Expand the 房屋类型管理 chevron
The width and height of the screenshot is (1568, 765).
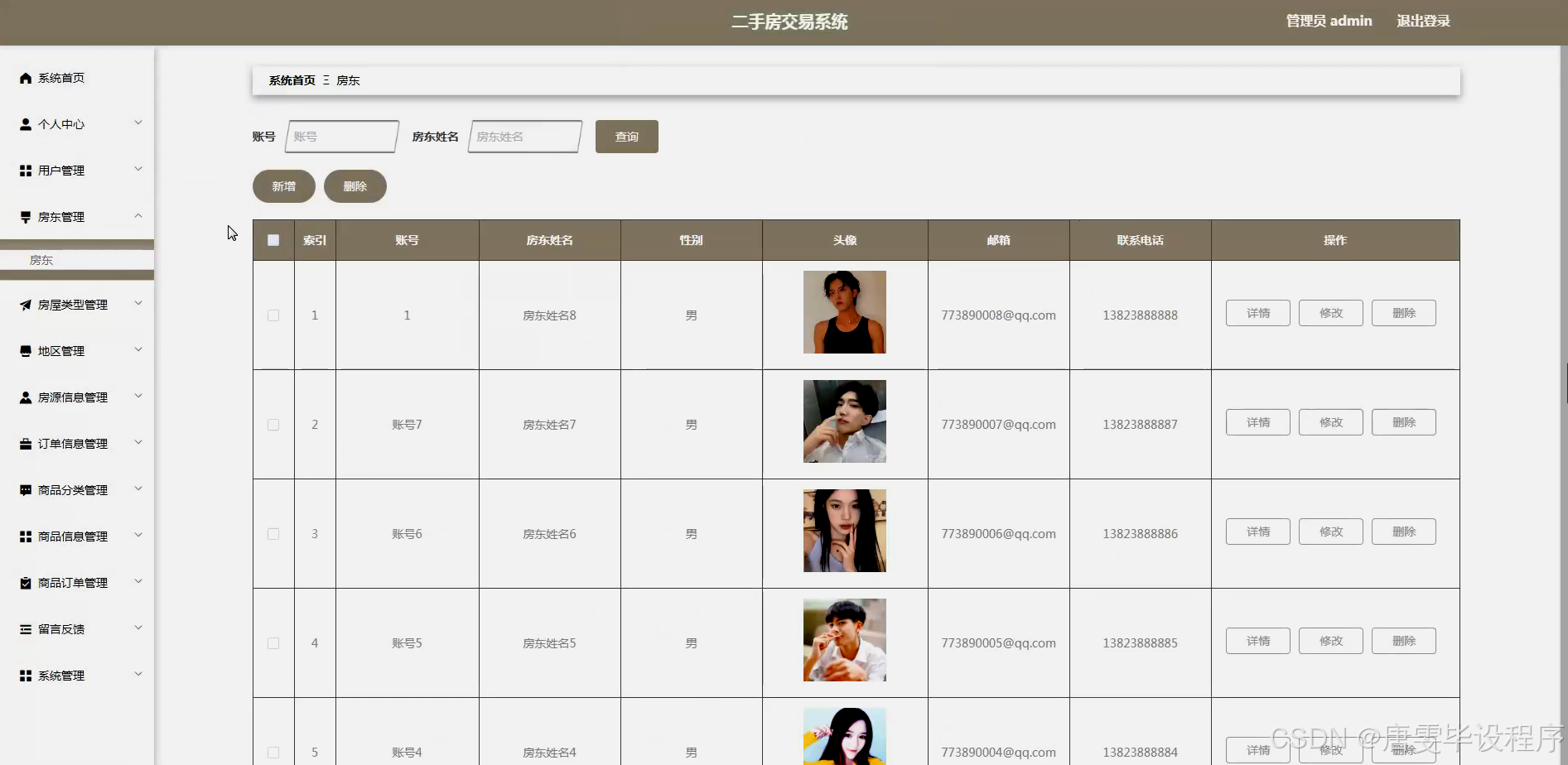(x=138, y=304)
